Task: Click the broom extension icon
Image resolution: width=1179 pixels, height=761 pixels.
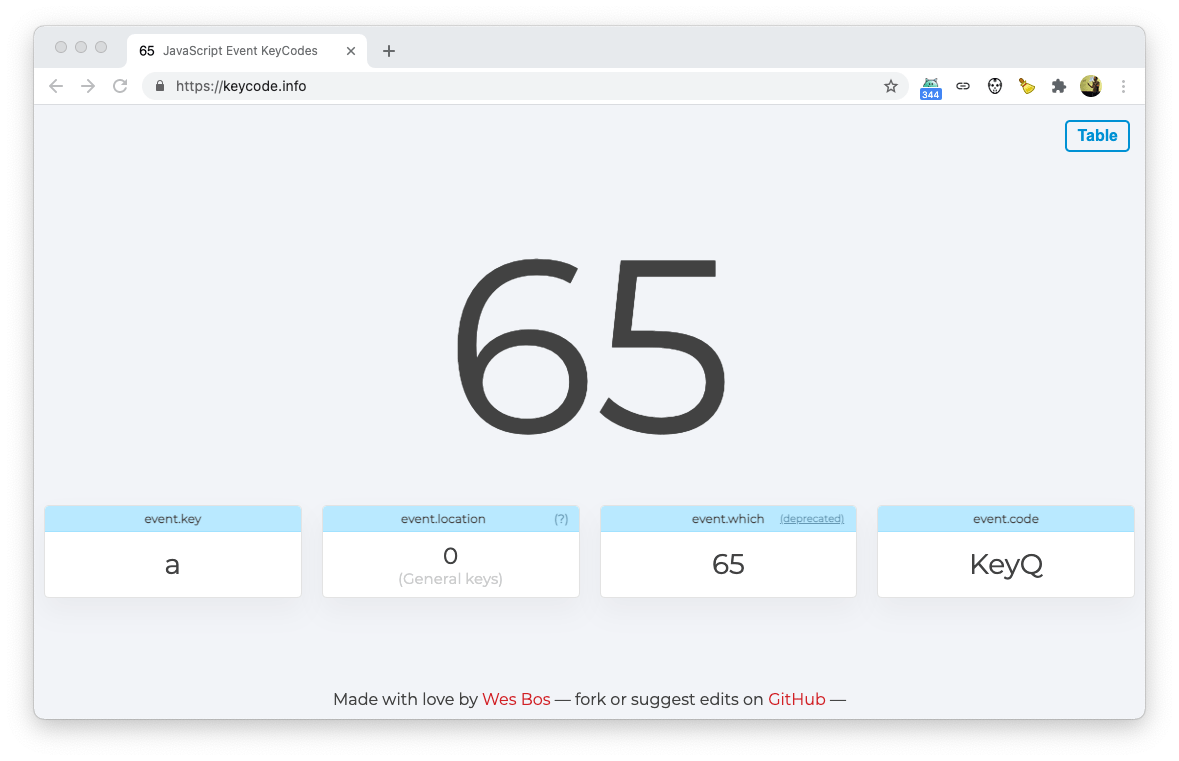Action: coord(1027,87)
